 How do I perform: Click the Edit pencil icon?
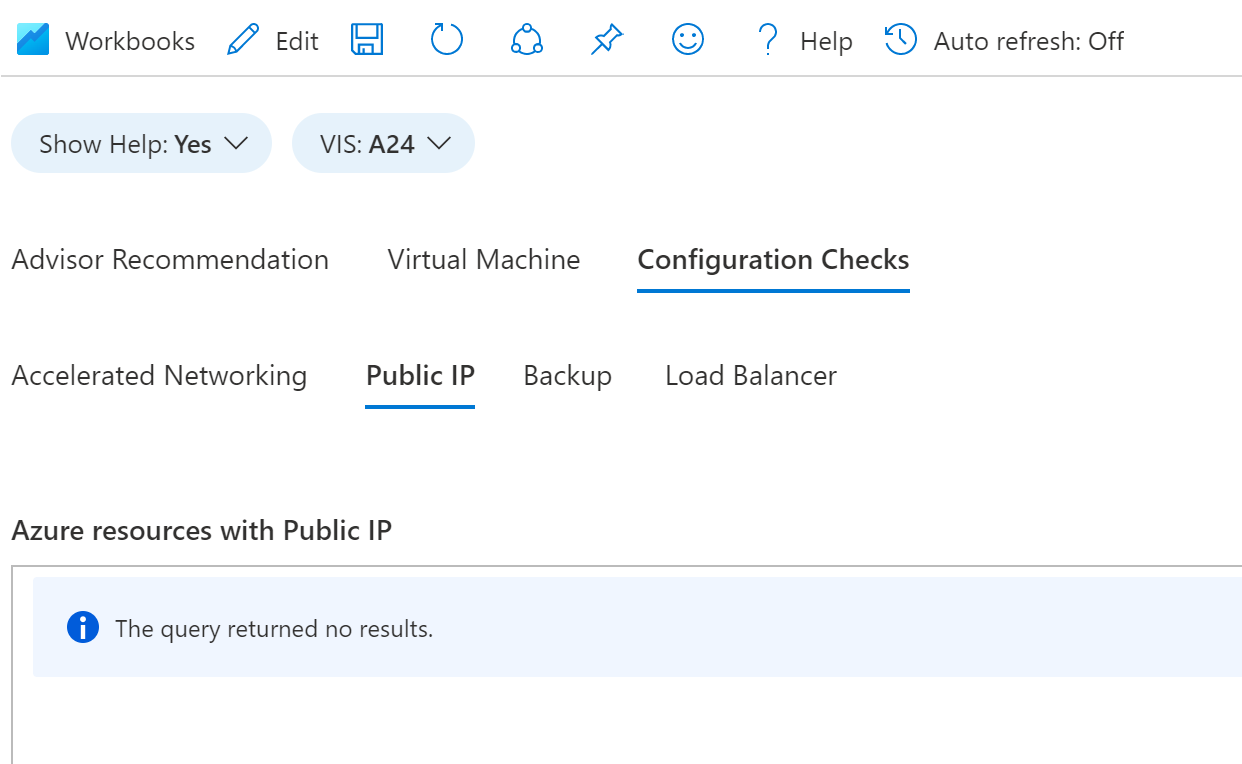(x=243, y=41)
